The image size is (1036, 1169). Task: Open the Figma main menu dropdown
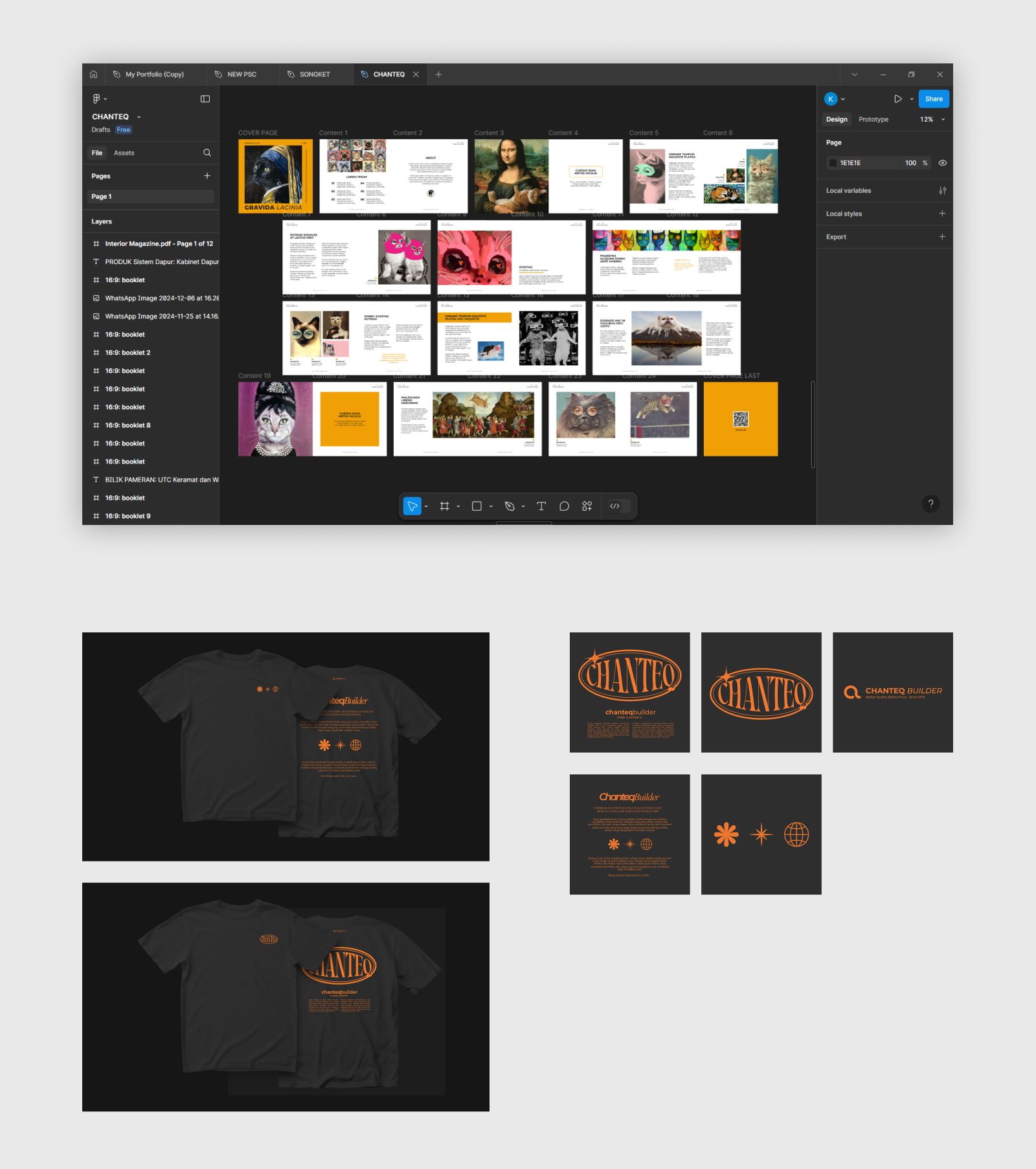(99, 99)
